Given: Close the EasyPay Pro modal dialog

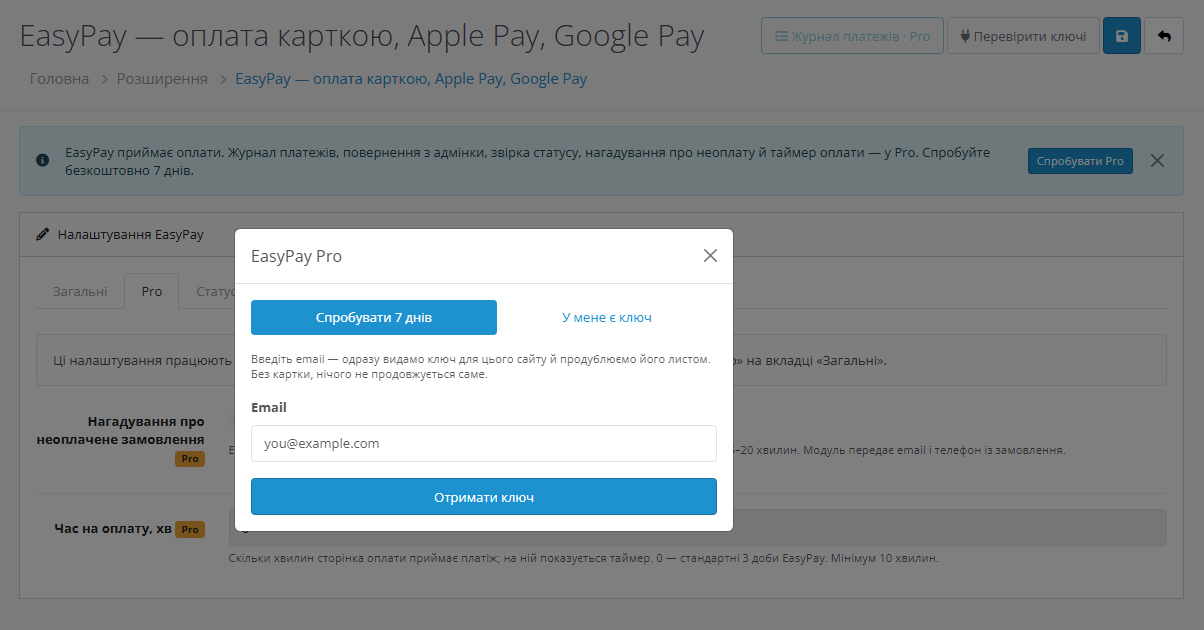Looking at the screenshot, I should [x=710, y=255].
